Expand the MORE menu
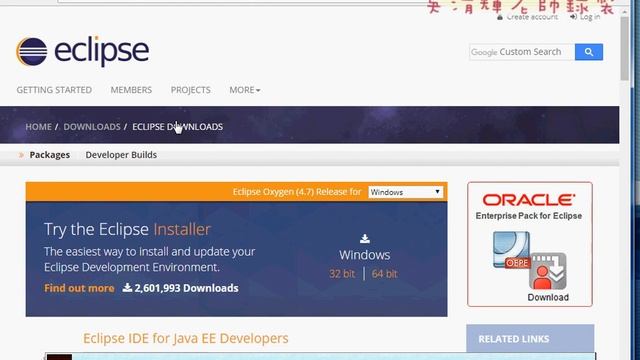The image size is (640, 360). (244, 90)
